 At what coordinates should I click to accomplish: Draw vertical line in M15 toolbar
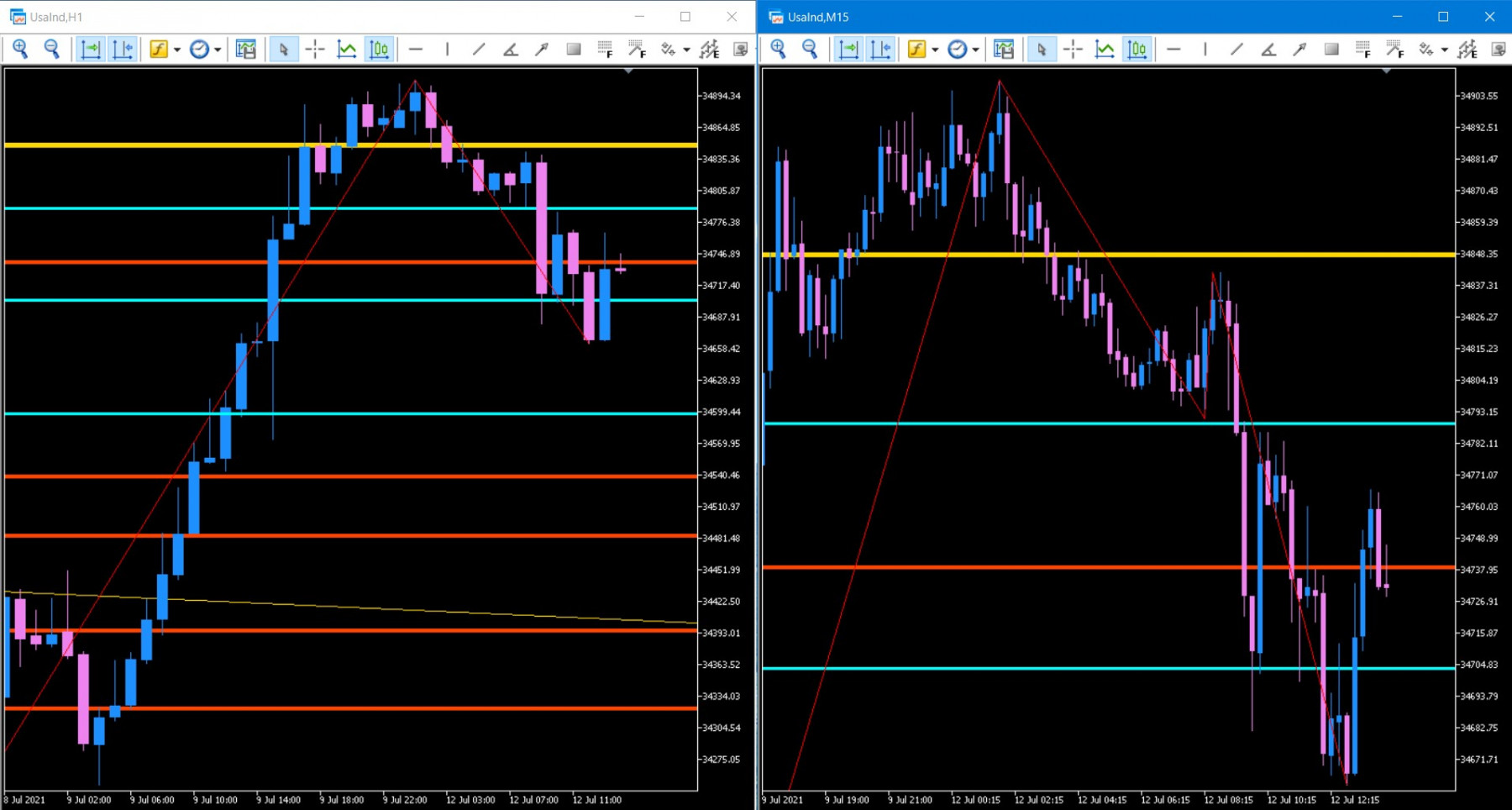click(x=1205, y=50)
